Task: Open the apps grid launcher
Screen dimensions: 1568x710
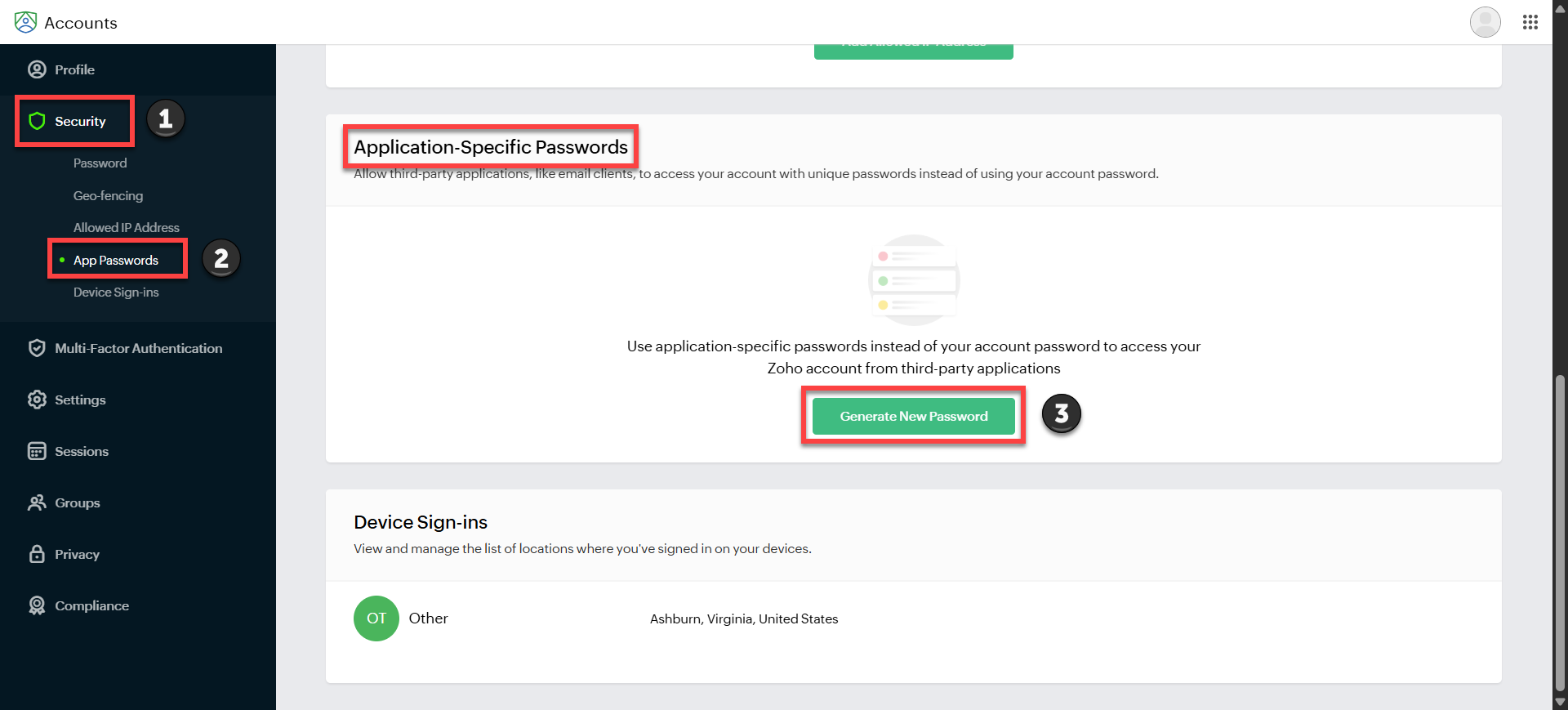Action: [x=1530, y=22]
